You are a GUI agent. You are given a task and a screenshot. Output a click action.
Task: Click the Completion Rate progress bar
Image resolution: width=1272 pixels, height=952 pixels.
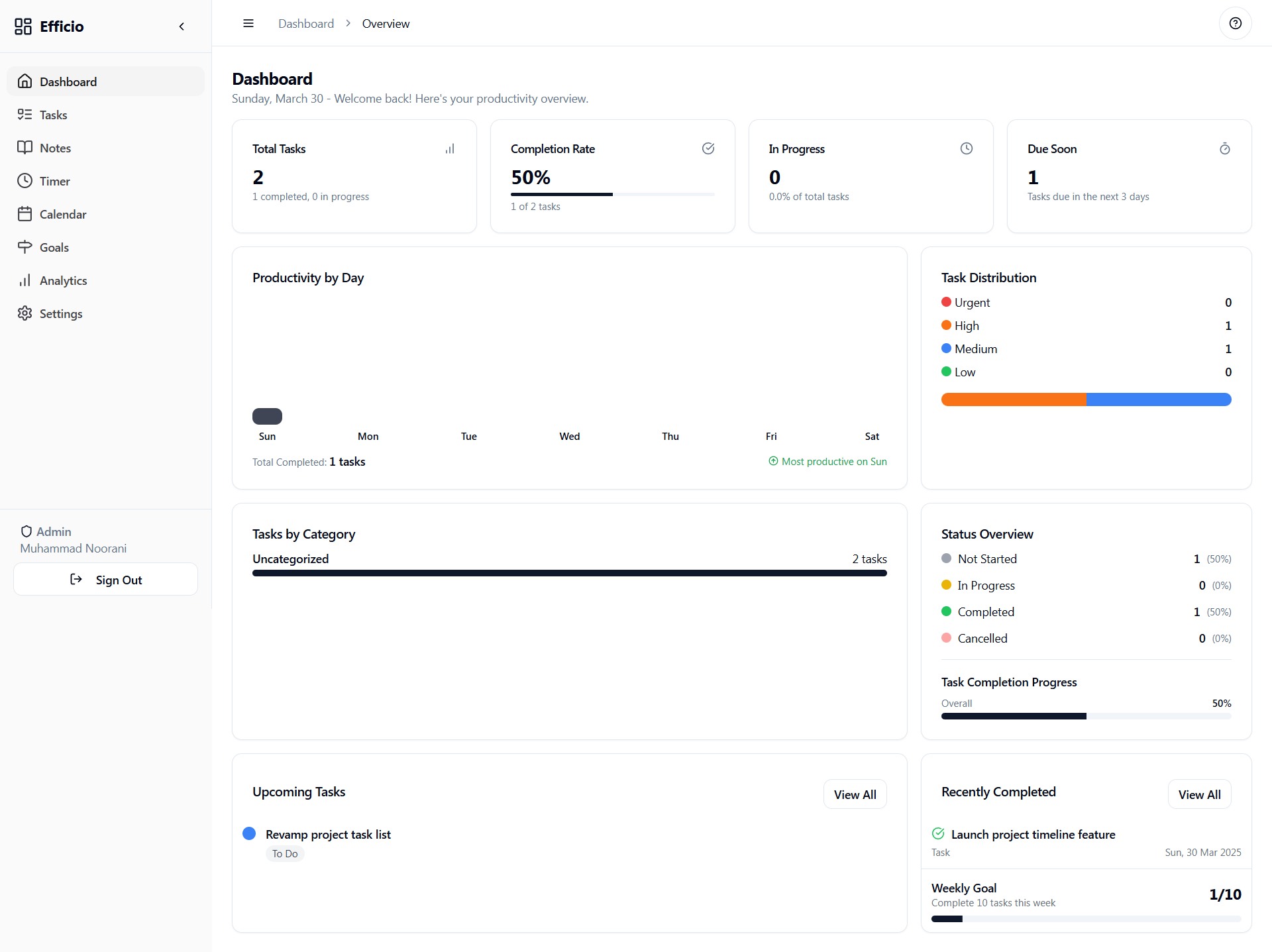coord(613,194)
